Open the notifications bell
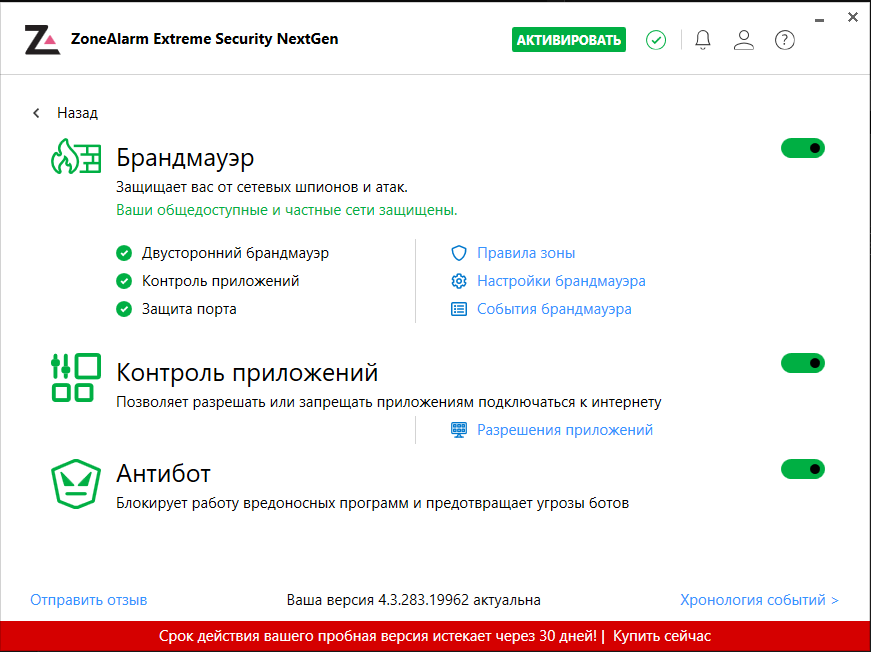 click(x=703, y=40)
